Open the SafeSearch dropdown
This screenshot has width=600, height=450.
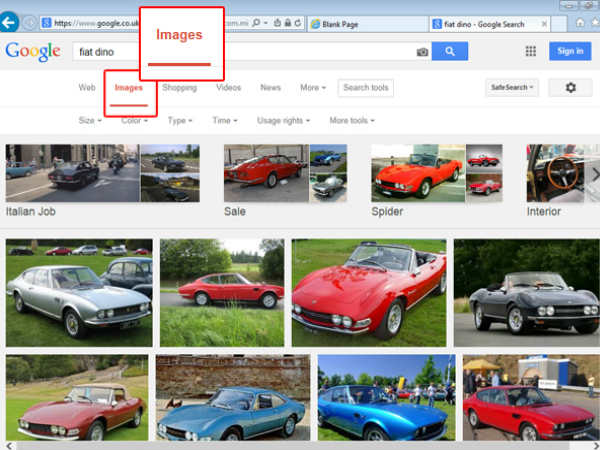pyautogui.click(x=512, y=88)
